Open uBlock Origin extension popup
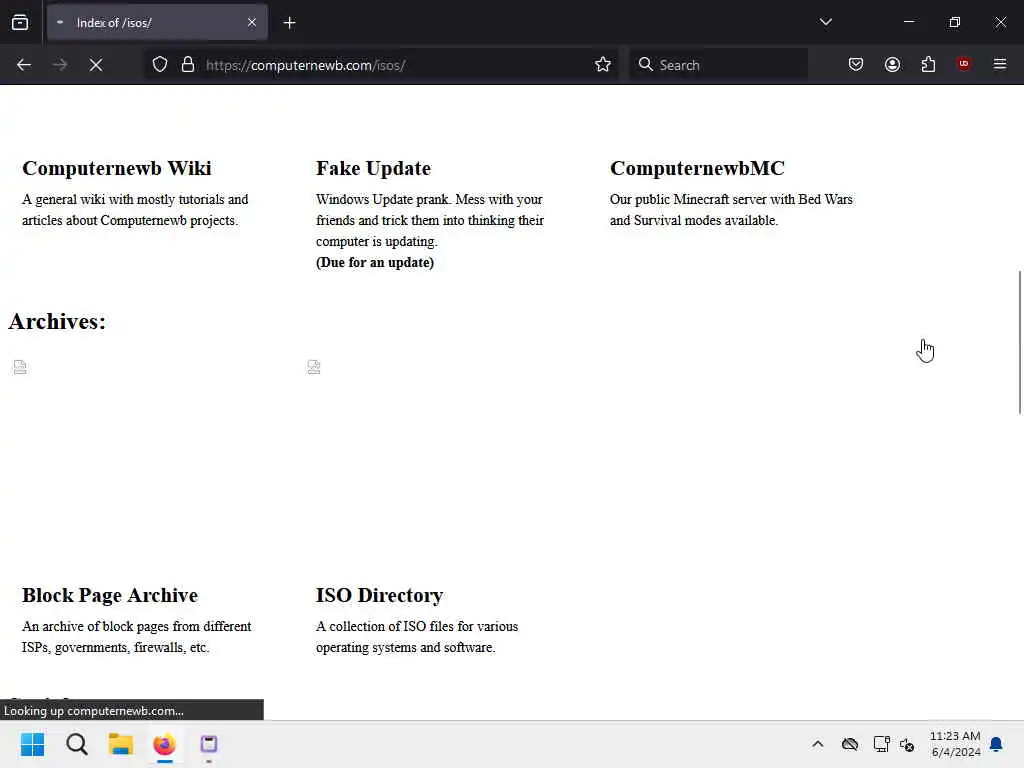The width and height of the screenshot is (1024, 768). [963, 64]
